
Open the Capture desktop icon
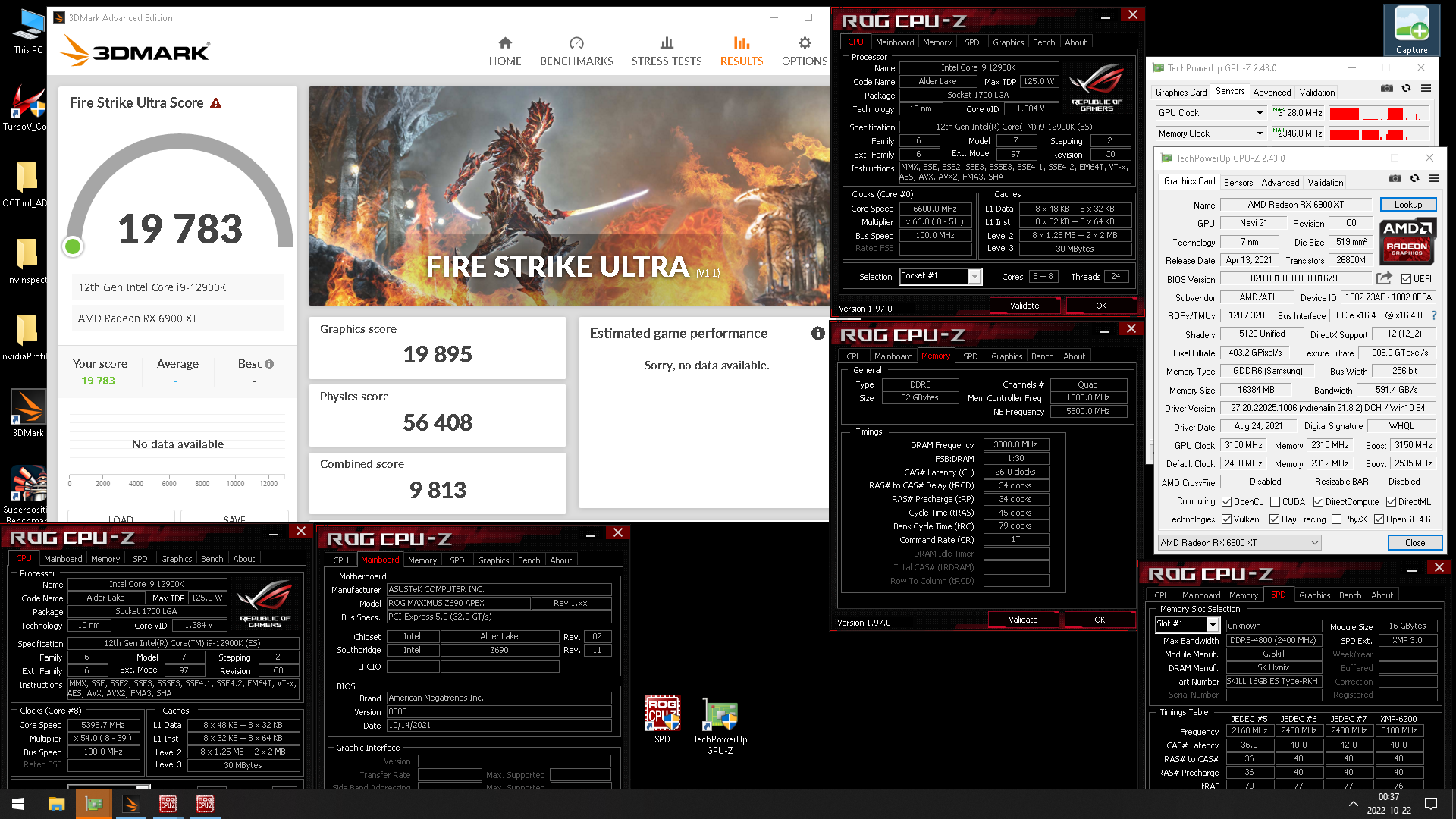pos(1411,30)
